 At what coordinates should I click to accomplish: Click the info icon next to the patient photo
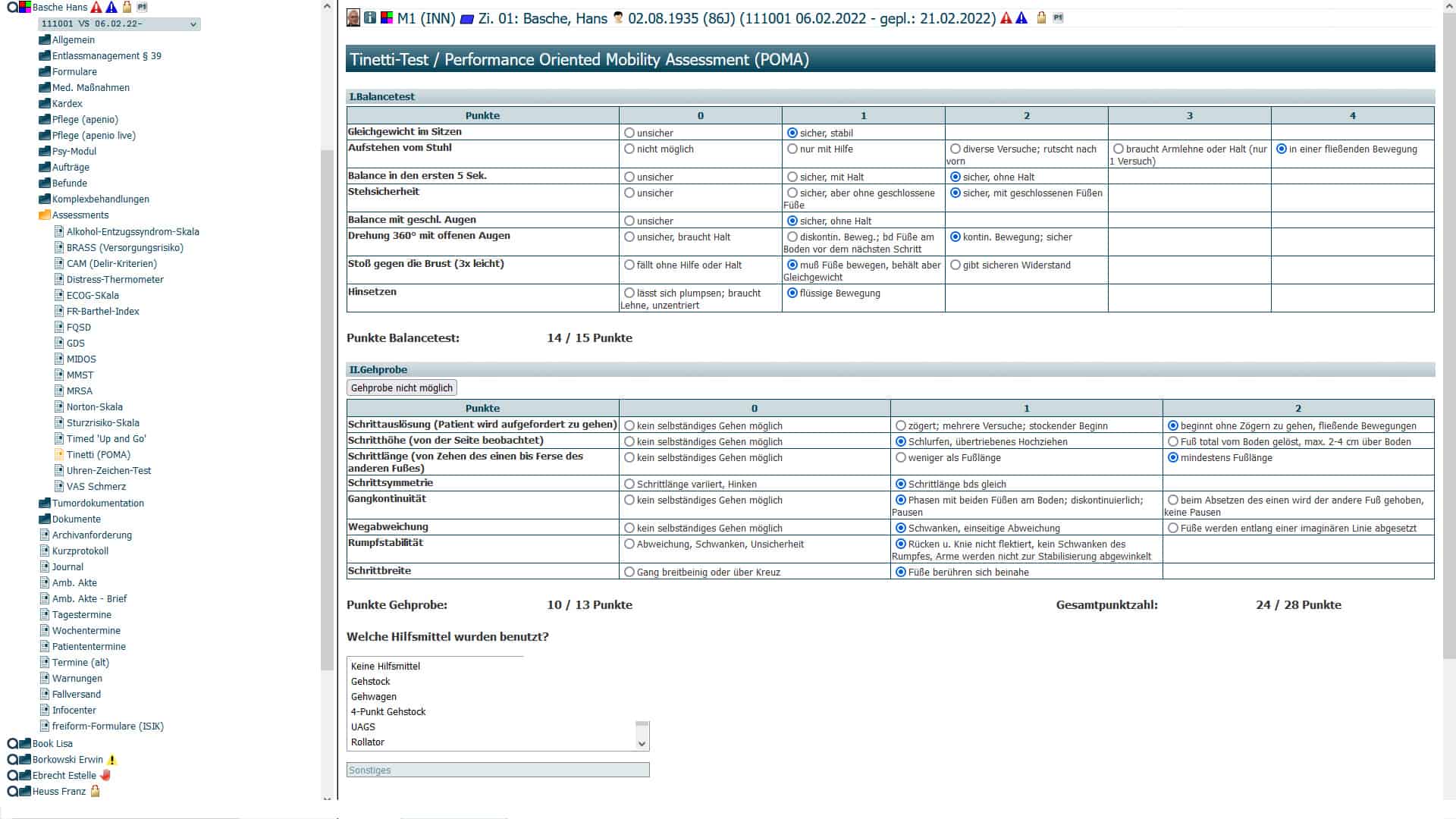click(369, 17)
